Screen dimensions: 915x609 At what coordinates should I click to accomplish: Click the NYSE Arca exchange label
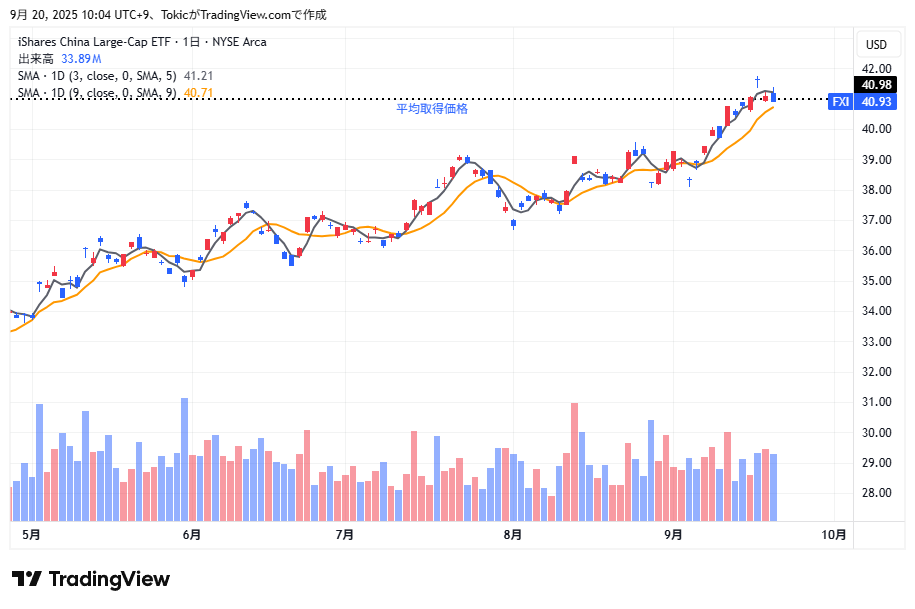pyautogui.click(x=239, y=42)
